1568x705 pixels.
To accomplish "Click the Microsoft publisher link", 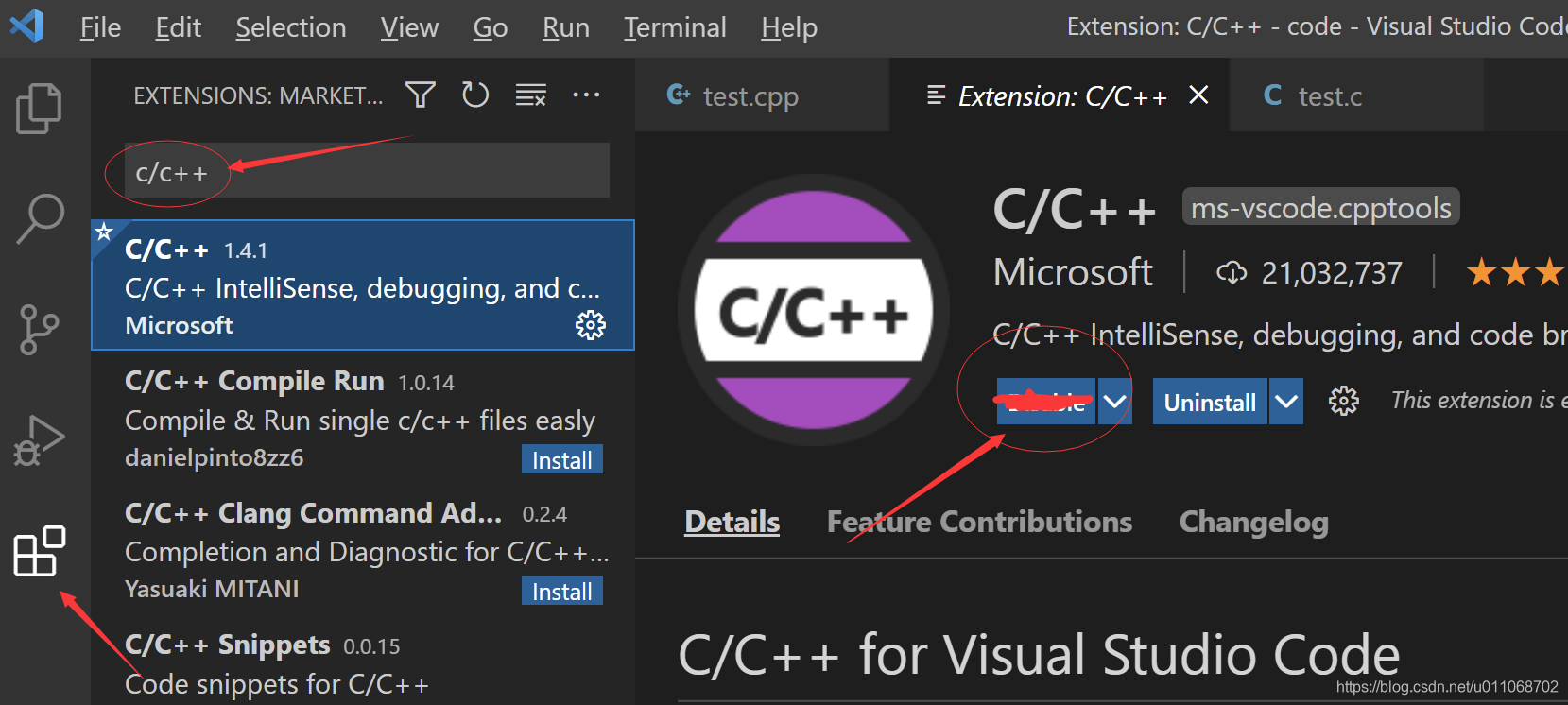I will (x=1073, y=272).
